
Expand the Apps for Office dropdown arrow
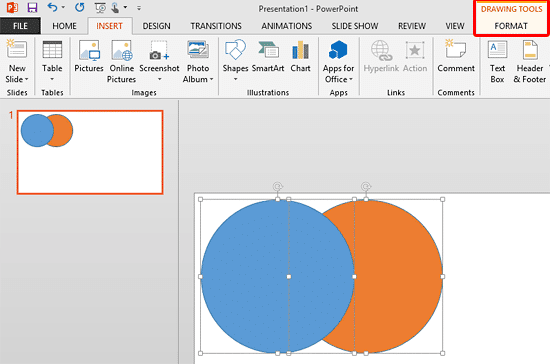tap(351, 80)
